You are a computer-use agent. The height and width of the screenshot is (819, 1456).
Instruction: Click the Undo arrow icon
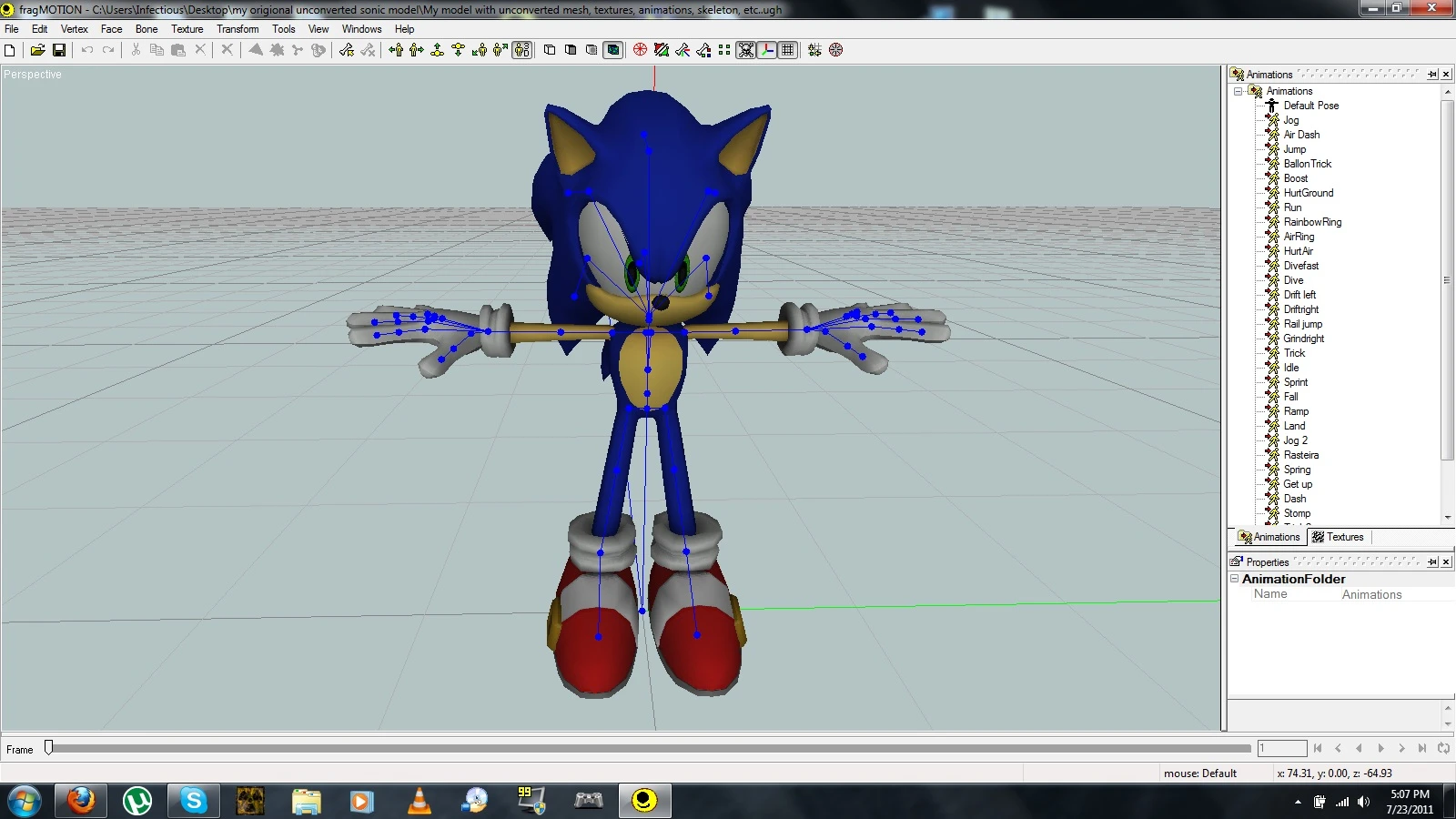[x=87, y=50]
